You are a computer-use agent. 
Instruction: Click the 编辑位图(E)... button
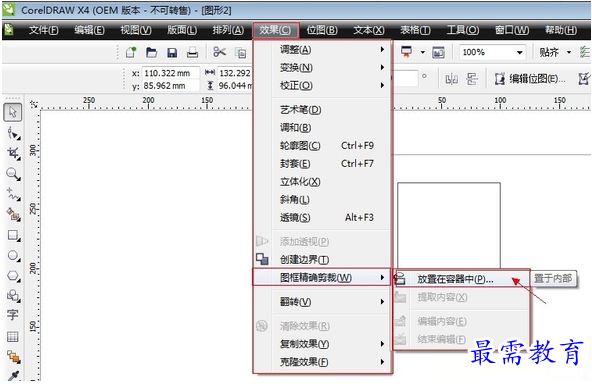[x=530, y=79]
